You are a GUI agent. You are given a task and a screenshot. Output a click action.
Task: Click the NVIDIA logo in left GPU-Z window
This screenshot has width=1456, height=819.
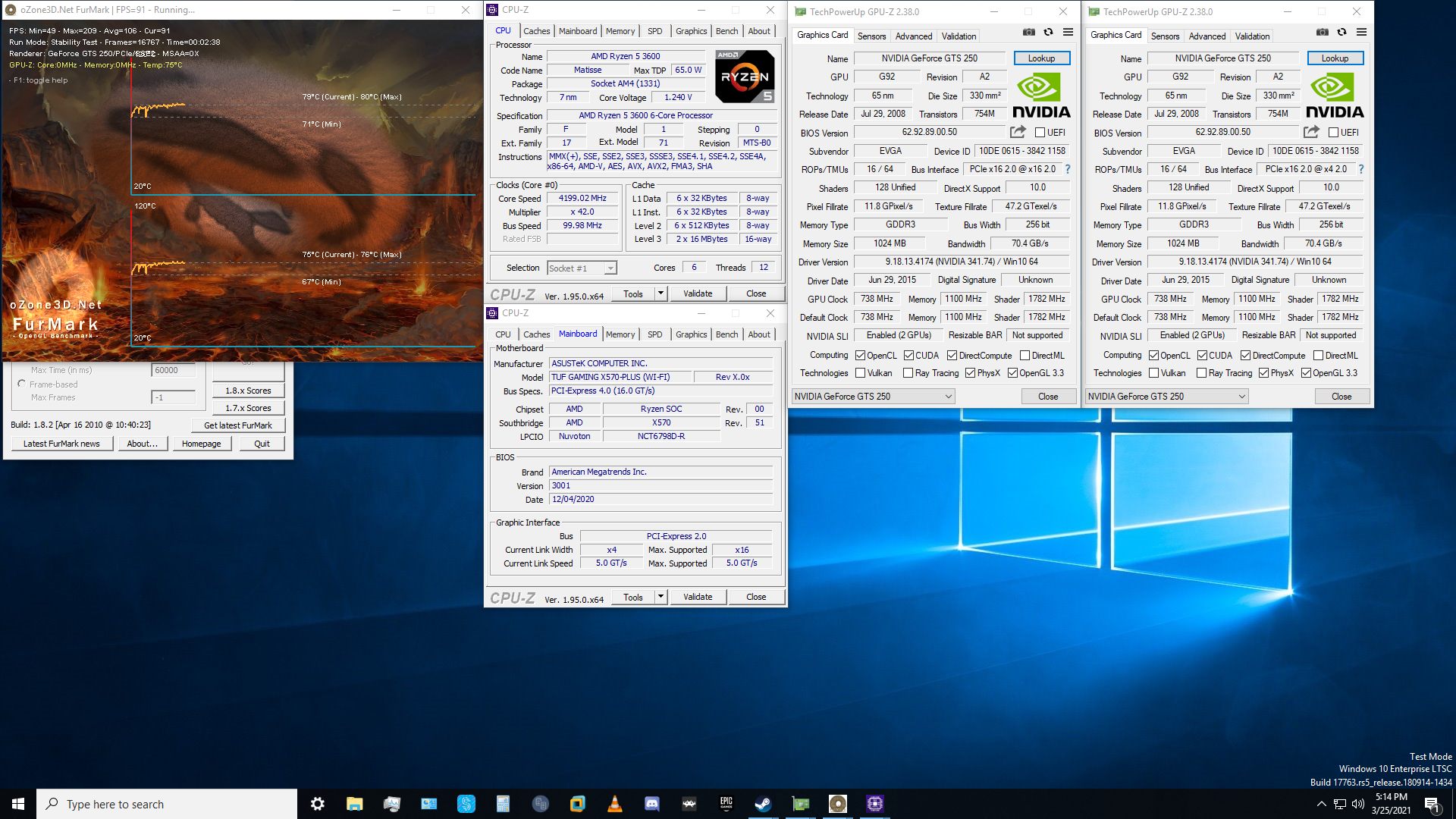(1041, 96)
